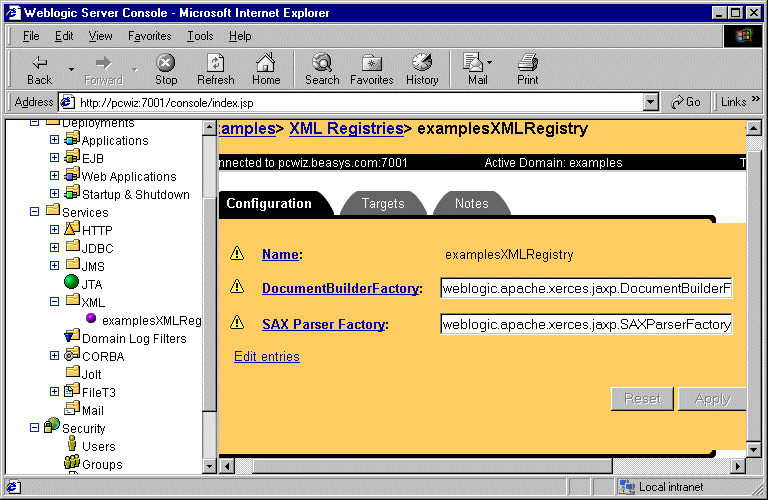The width and height of the screenshot is (768, 500).
Task: Select Services label in the tree
Action: click(85, 213)
